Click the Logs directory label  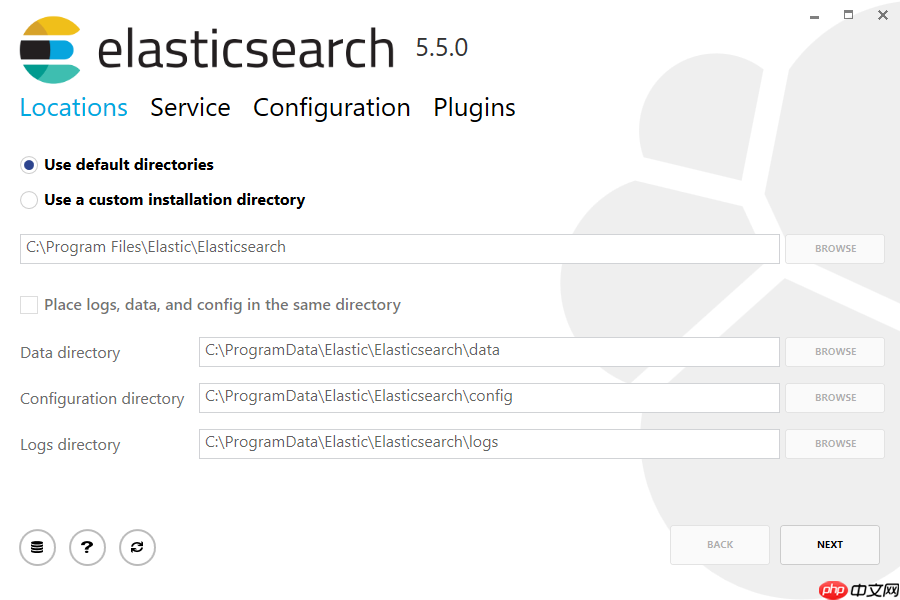click(x=70, y=445)
